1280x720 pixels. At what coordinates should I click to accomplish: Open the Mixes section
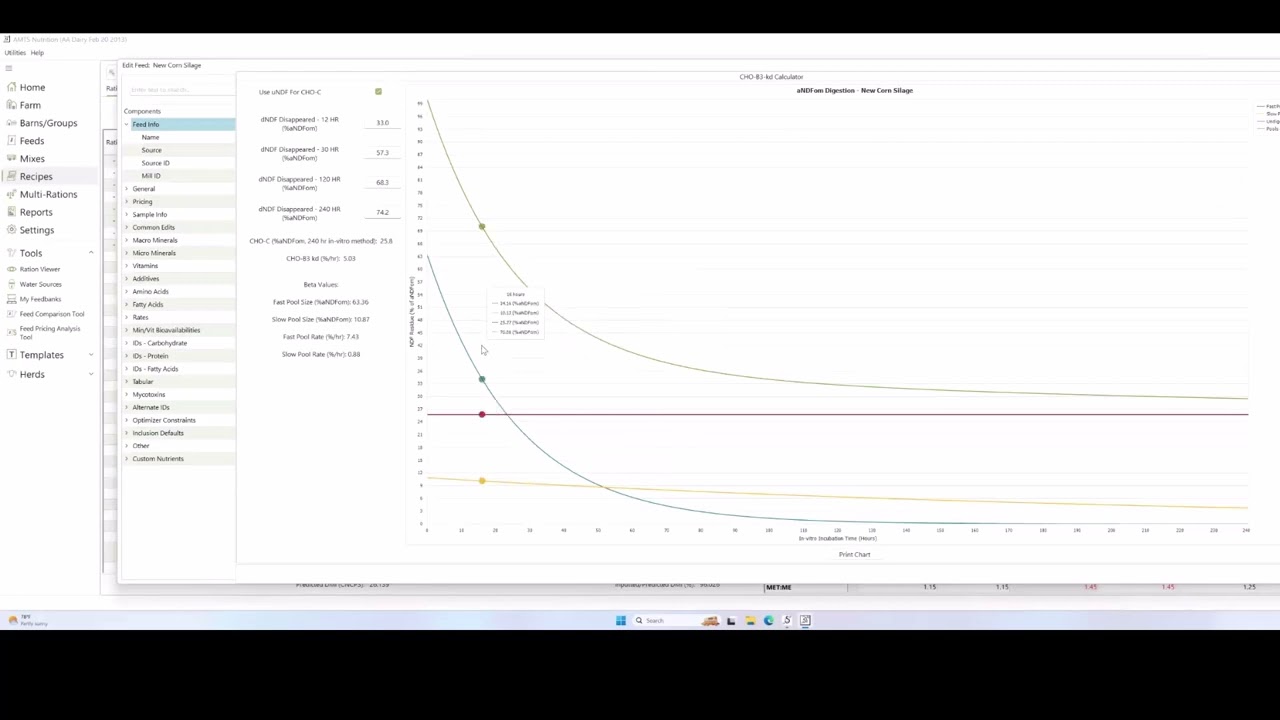coord(32,159)
